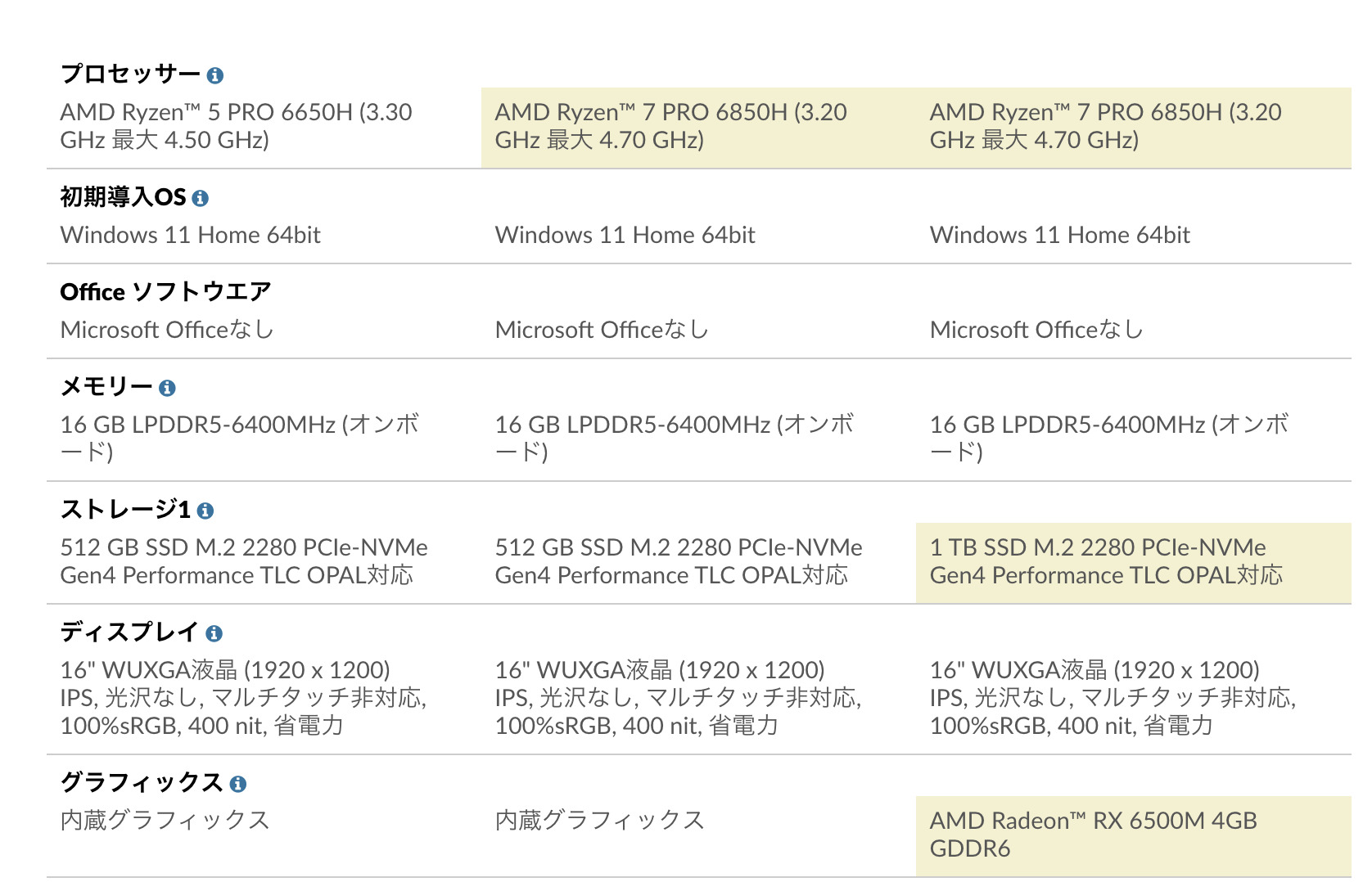Click last column Microsoft Officeなし
Screen dimensions: 1372x882
point(1036,330)
